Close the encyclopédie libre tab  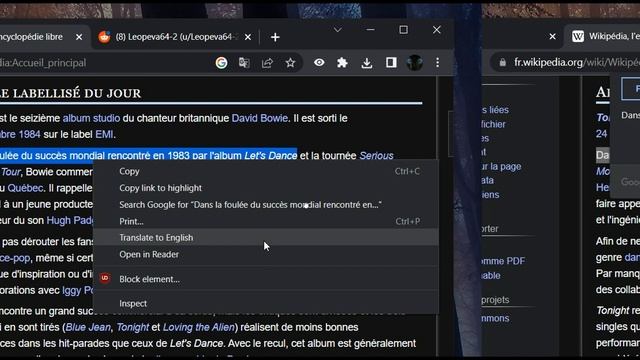point(79,37)
